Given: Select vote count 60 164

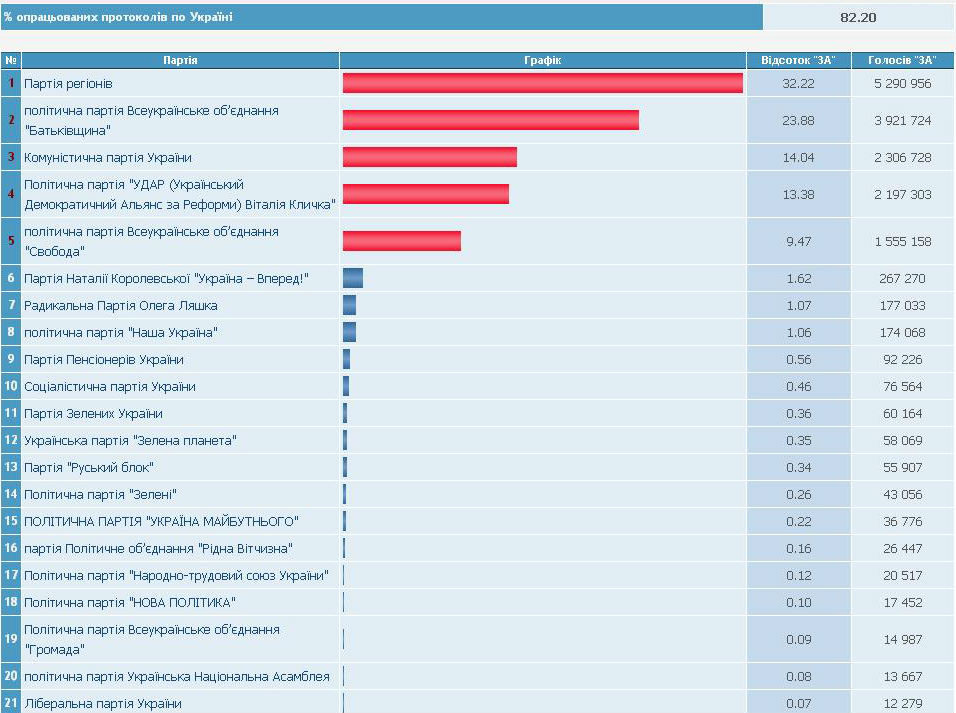Looking at the screenshot, I should click(x=902, y=414).
